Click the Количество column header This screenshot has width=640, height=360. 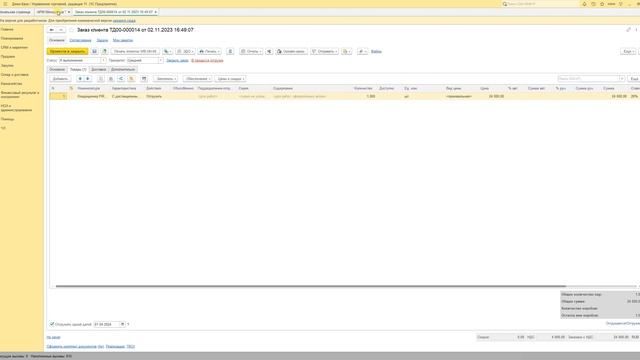363,88
